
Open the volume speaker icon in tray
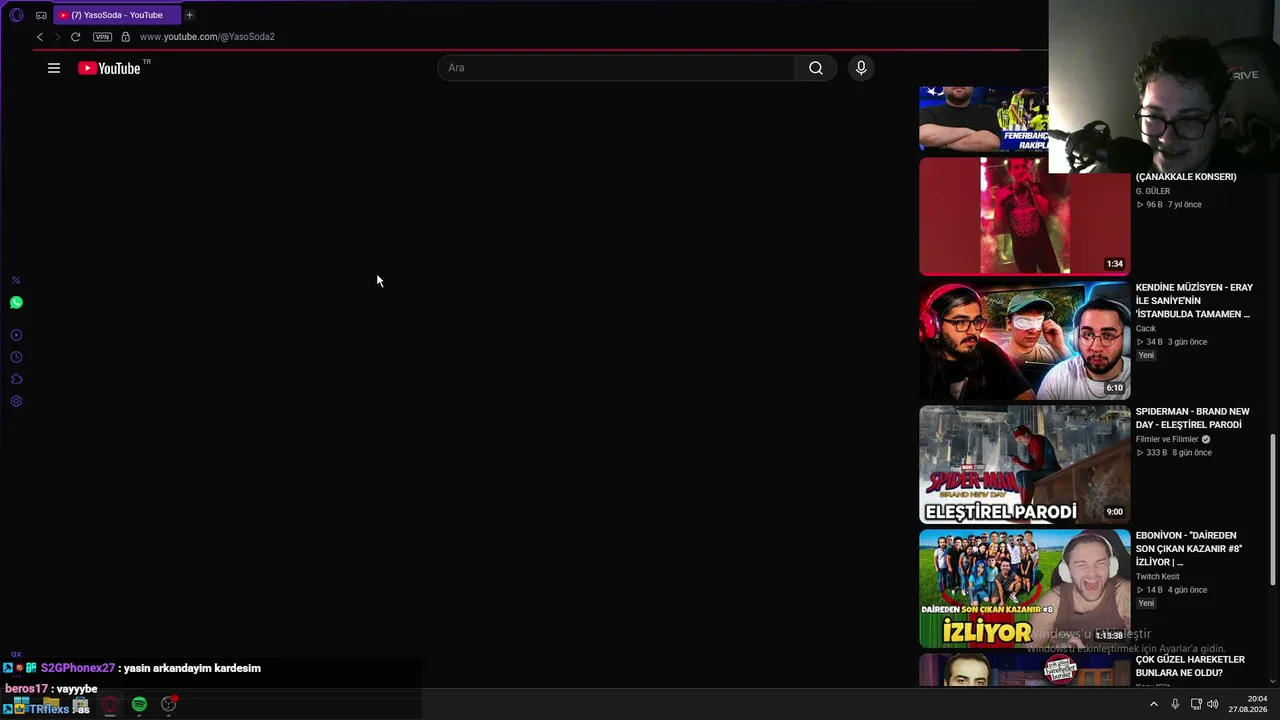coord(1213,704)
